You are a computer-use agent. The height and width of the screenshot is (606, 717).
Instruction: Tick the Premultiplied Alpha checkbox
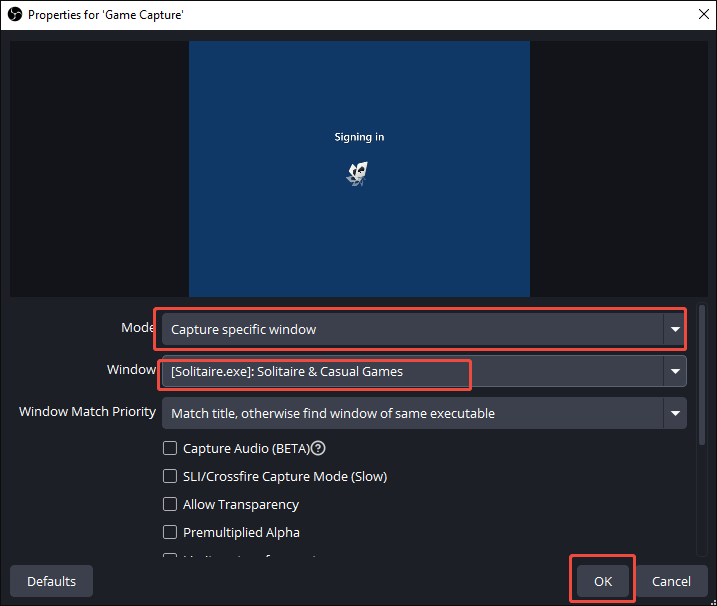tap(170, 532)
